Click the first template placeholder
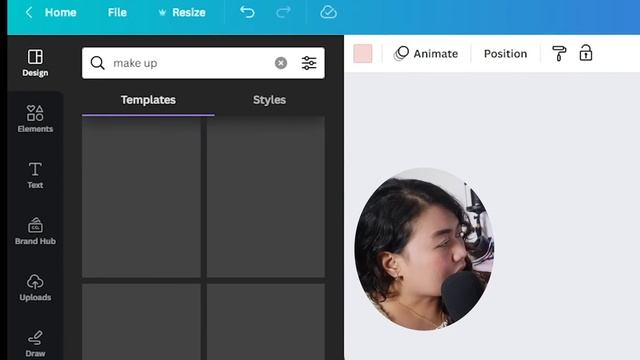Image resolution: width=640 pixels, height=360 pixels. [141, 197]
